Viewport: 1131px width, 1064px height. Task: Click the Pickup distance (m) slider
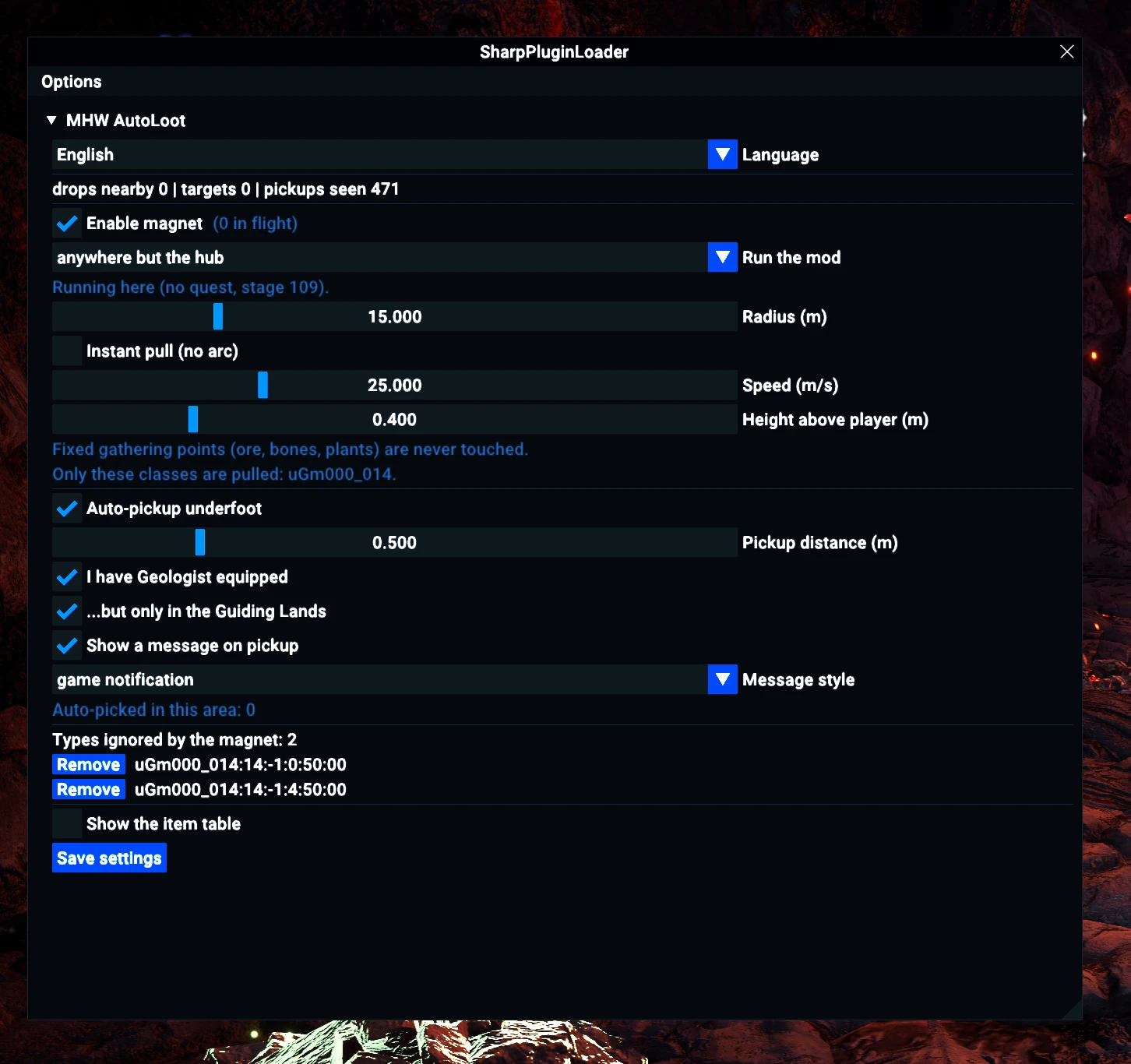point(395,542)
